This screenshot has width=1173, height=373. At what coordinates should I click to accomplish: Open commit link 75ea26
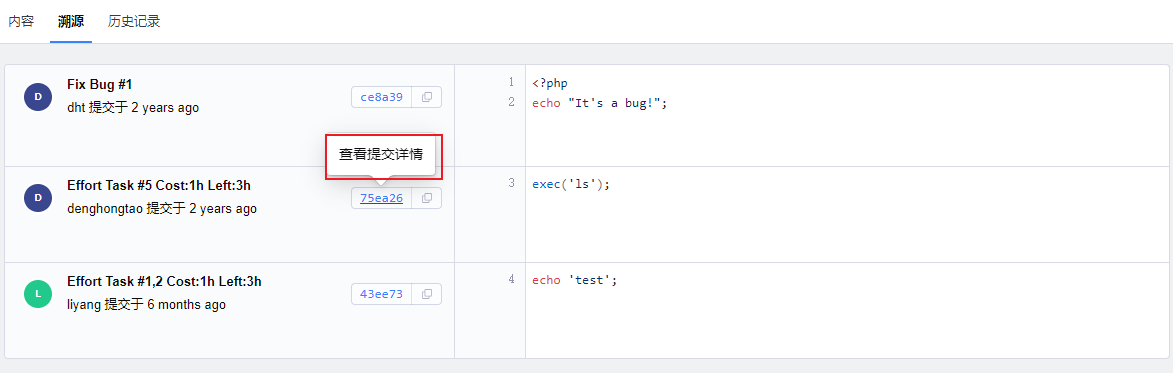click(382, 198)
